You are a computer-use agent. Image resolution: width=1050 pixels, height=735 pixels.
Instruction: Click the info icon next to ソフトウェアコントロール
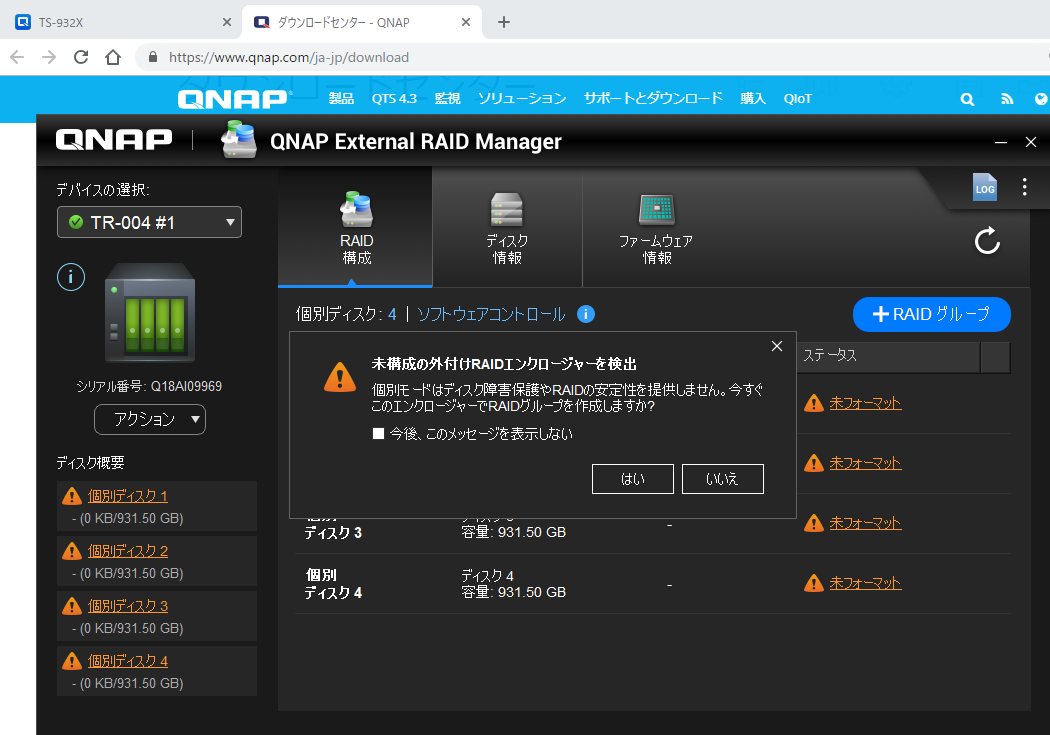point(586,314)
